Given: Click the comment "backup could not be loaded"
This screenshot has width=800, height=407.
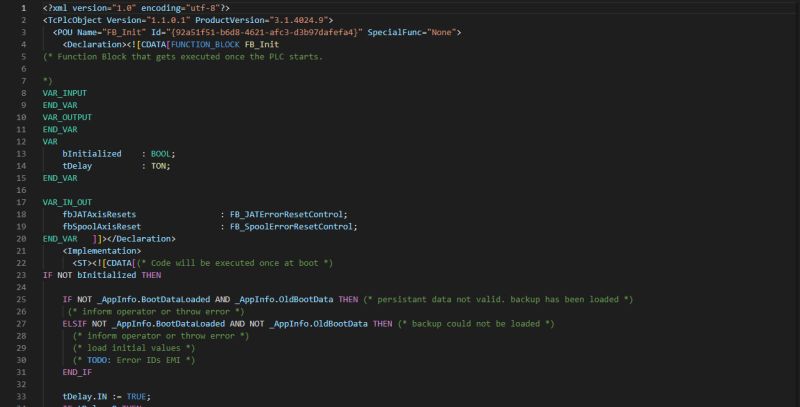Looking at the screenshot, I should click(x=476, y=324).
